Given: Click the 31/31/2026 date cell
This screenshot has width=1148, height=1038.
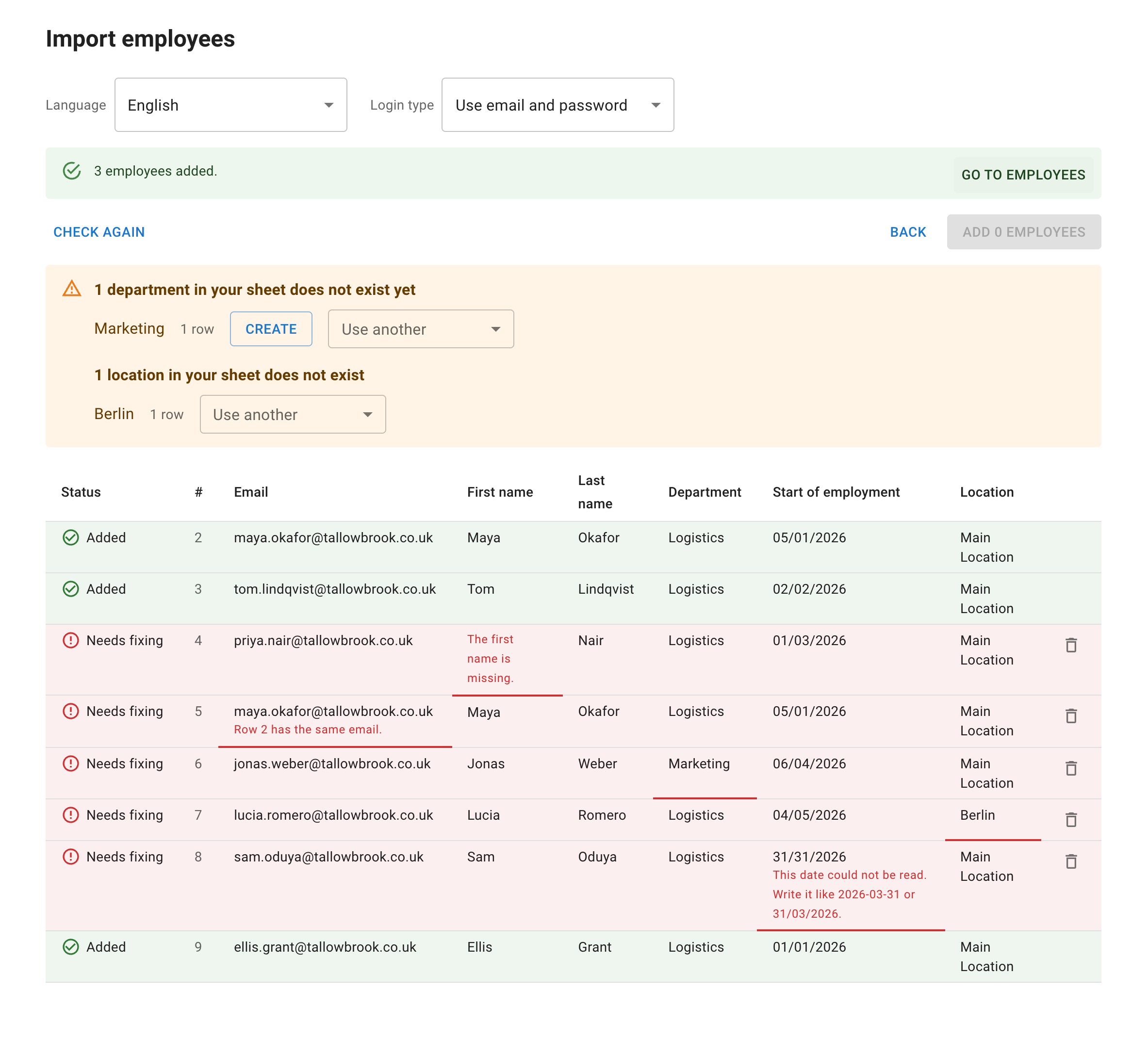Looking at the screenshot, I should [x=851, y=886].
